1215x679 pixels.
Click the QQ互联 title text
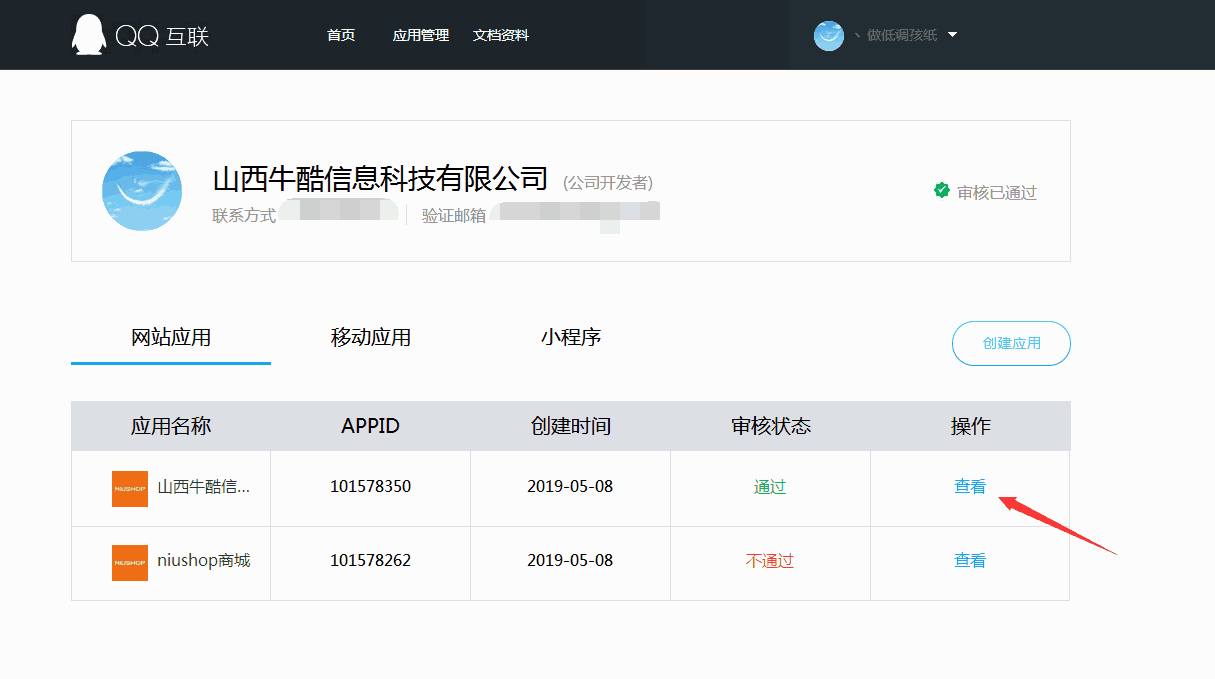click(x=162, y=37)
